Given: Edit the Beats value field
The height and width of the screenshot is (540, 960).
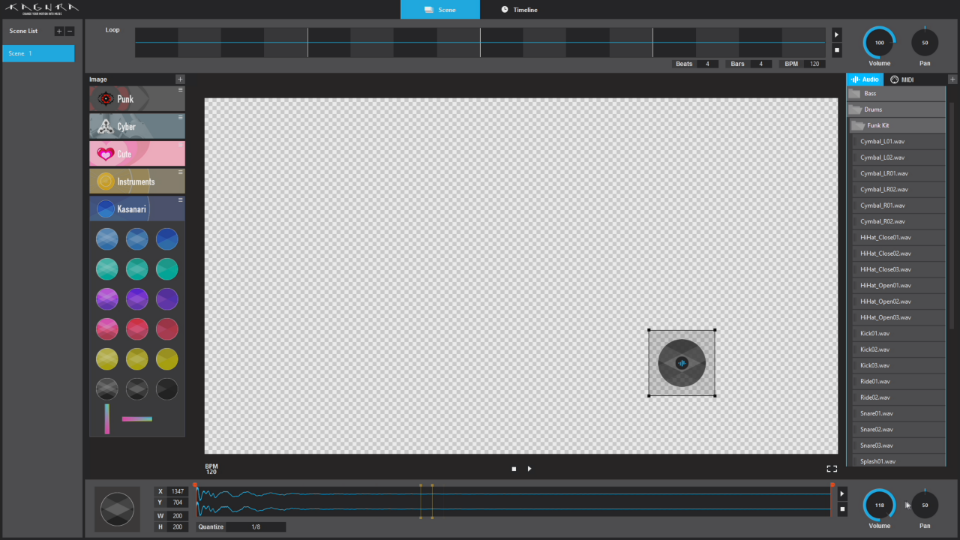Looking at the screenshot, I should 707,64.
